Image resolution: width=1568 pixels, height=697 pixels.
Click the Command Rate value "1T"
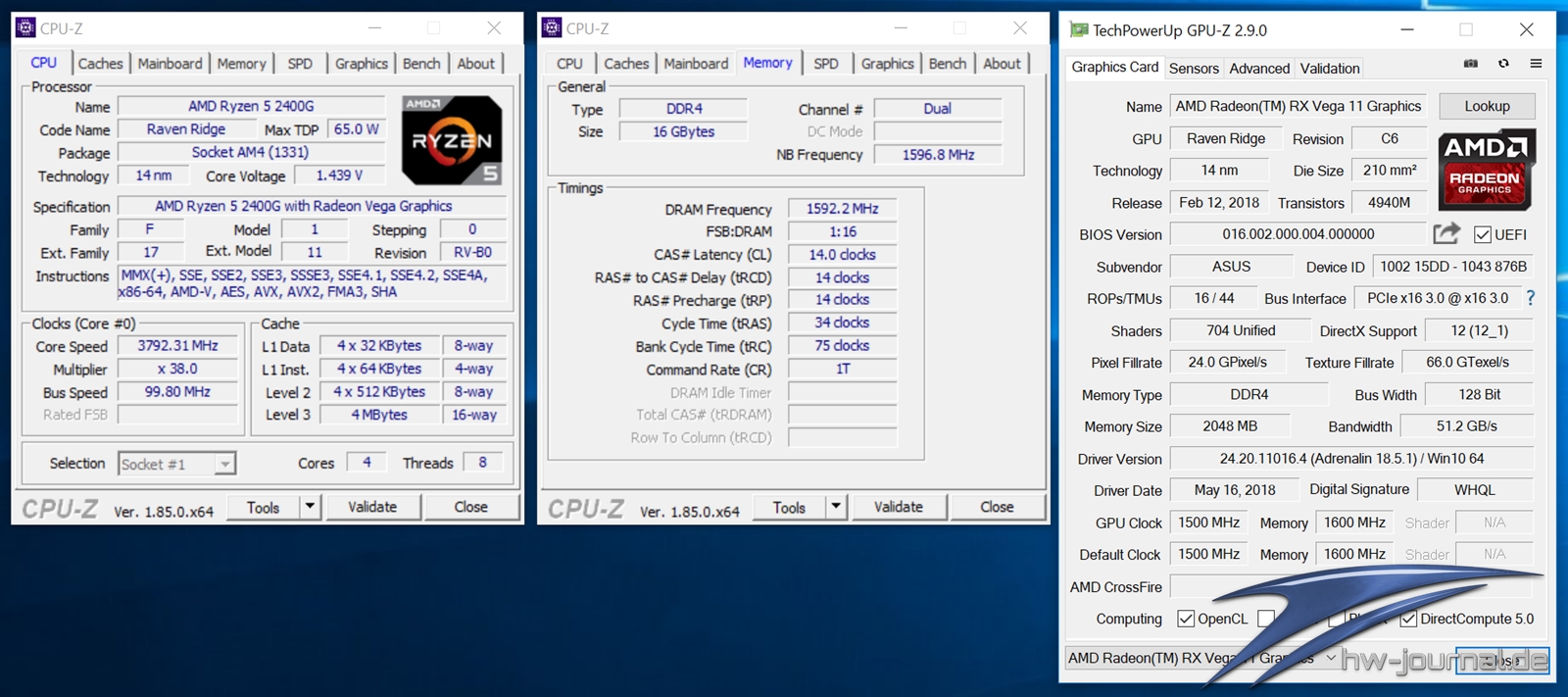pos(842,369)
